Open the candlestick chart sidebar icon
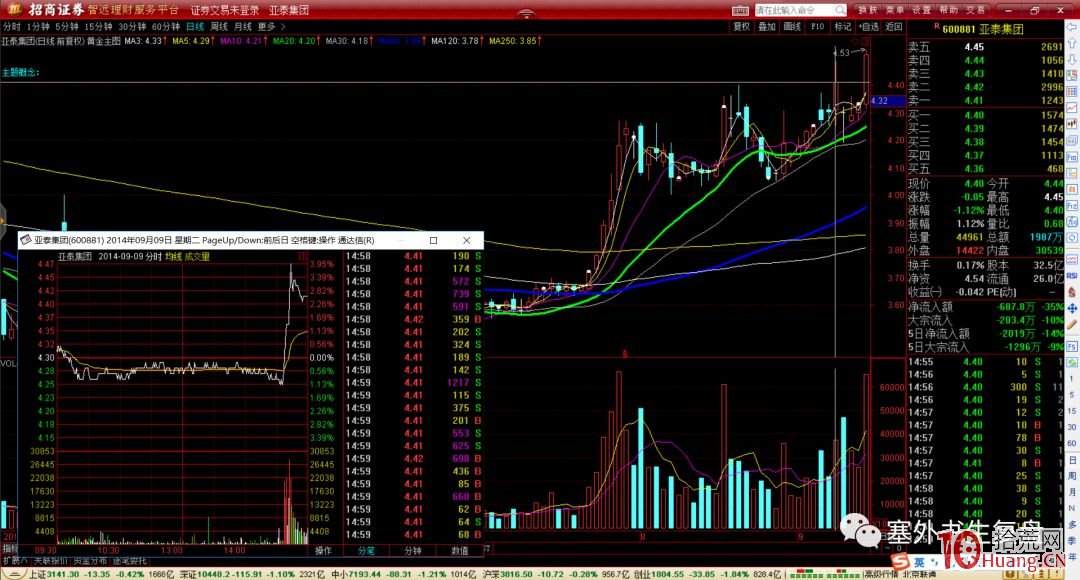This screenshot has height=580, width=1080. coord(1072,124)
